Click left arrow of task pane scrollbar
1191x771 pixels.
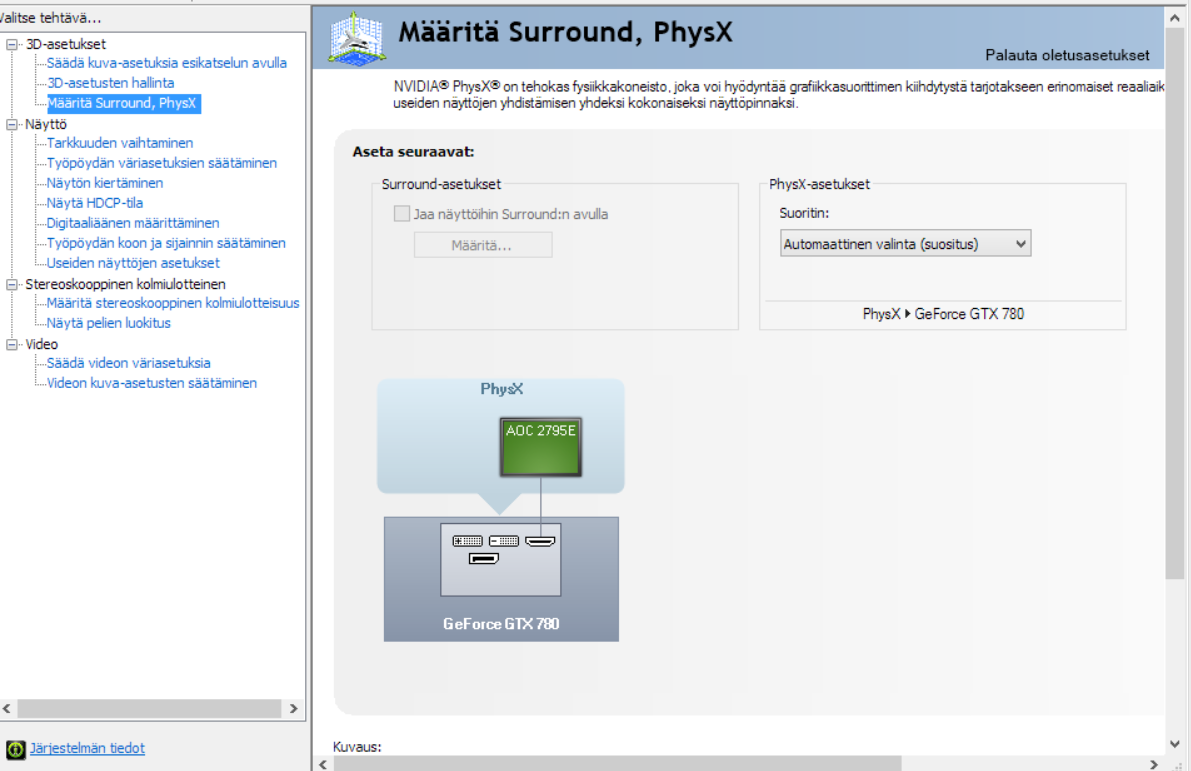[7, 709]
